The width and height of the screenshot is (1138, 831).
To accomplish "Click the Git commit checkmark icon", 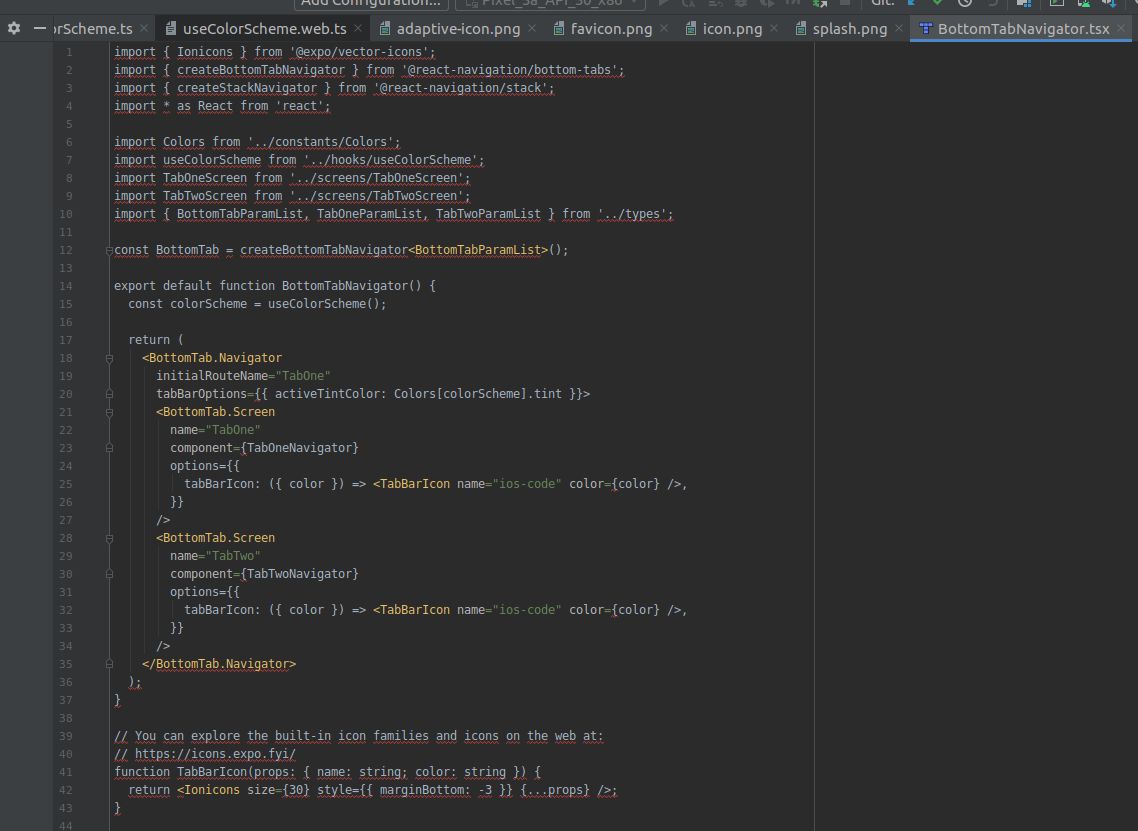I will (938, 3).
